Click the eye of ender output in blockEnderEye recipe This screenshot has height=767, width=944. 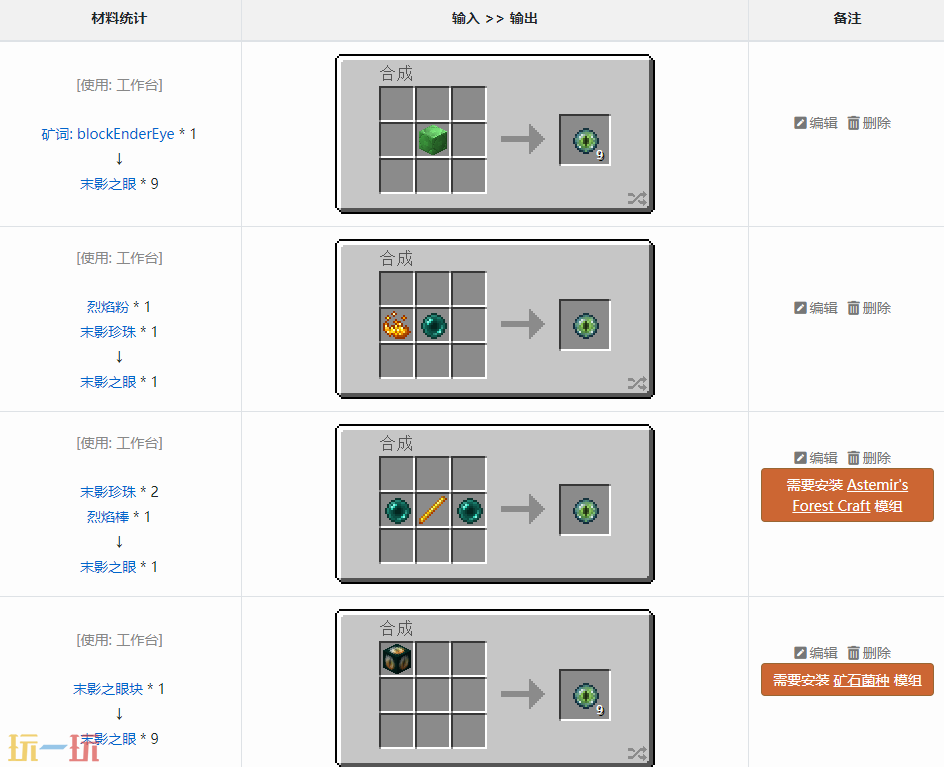click(x=585, y=140)
